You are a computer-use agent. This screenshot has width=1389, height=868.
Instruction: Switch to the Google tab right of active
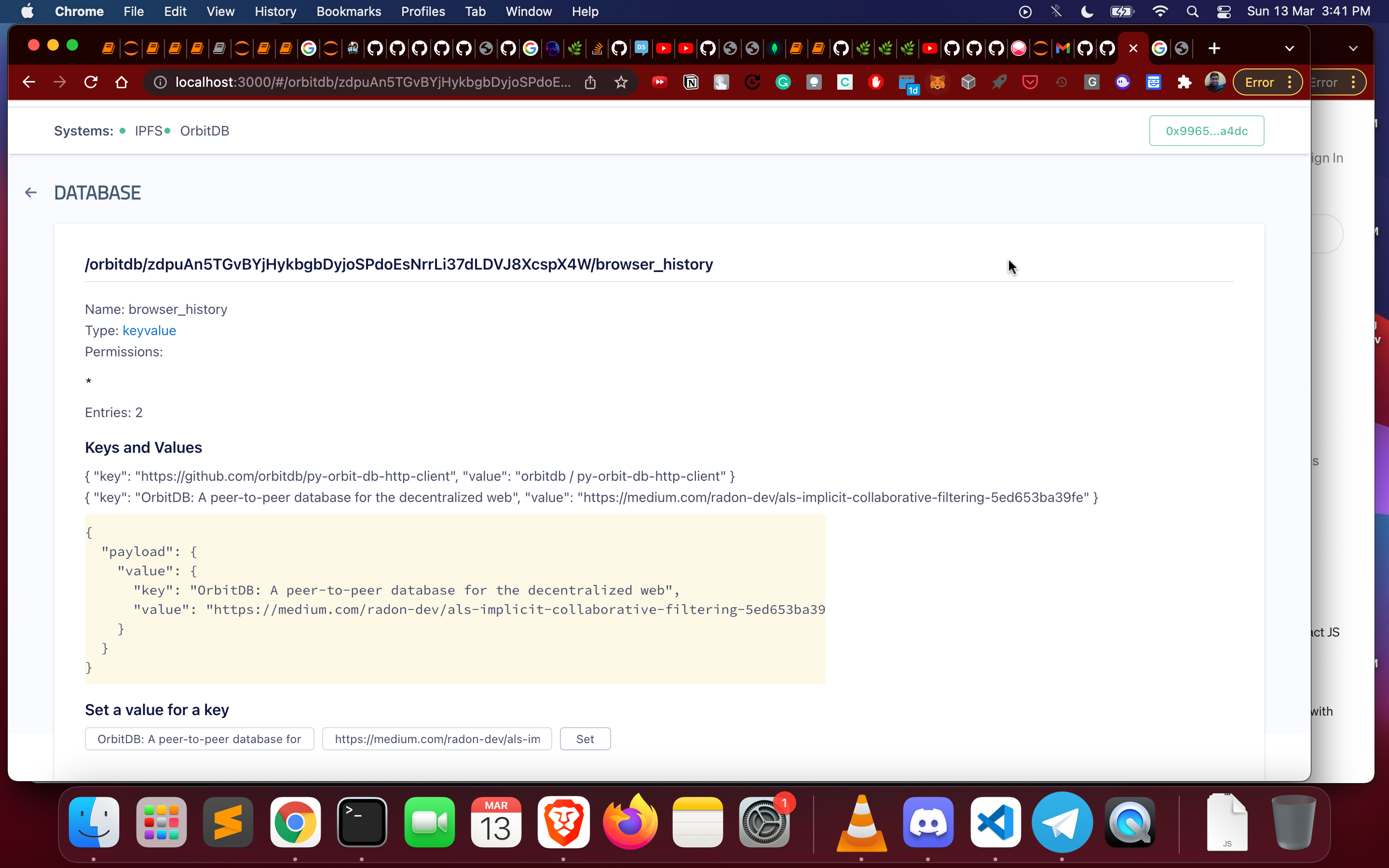click(x=1159, y=48)
